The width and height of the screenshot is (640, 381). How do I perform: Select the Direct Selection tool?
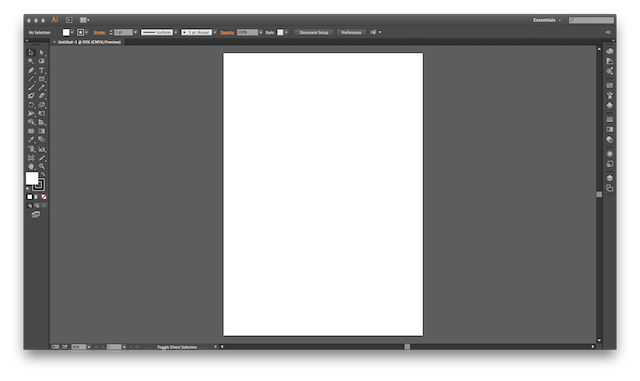[x=42, y=53]
